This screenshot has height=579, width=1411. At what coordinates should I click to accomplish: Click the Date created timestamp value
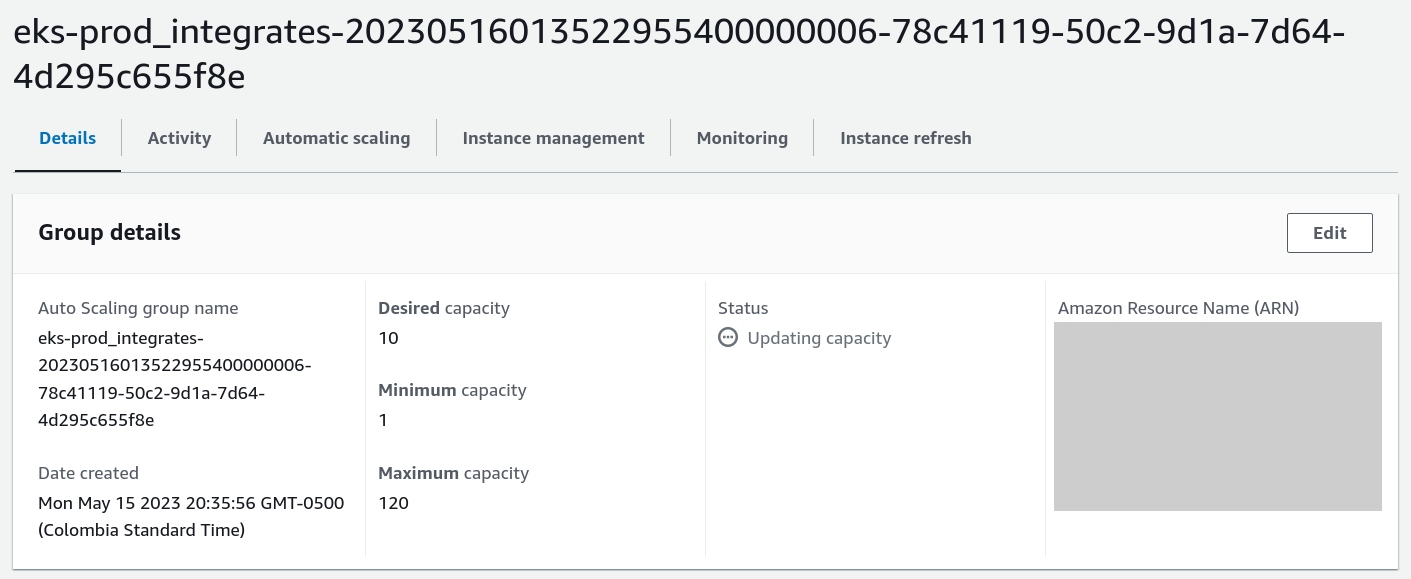point(191,516)
